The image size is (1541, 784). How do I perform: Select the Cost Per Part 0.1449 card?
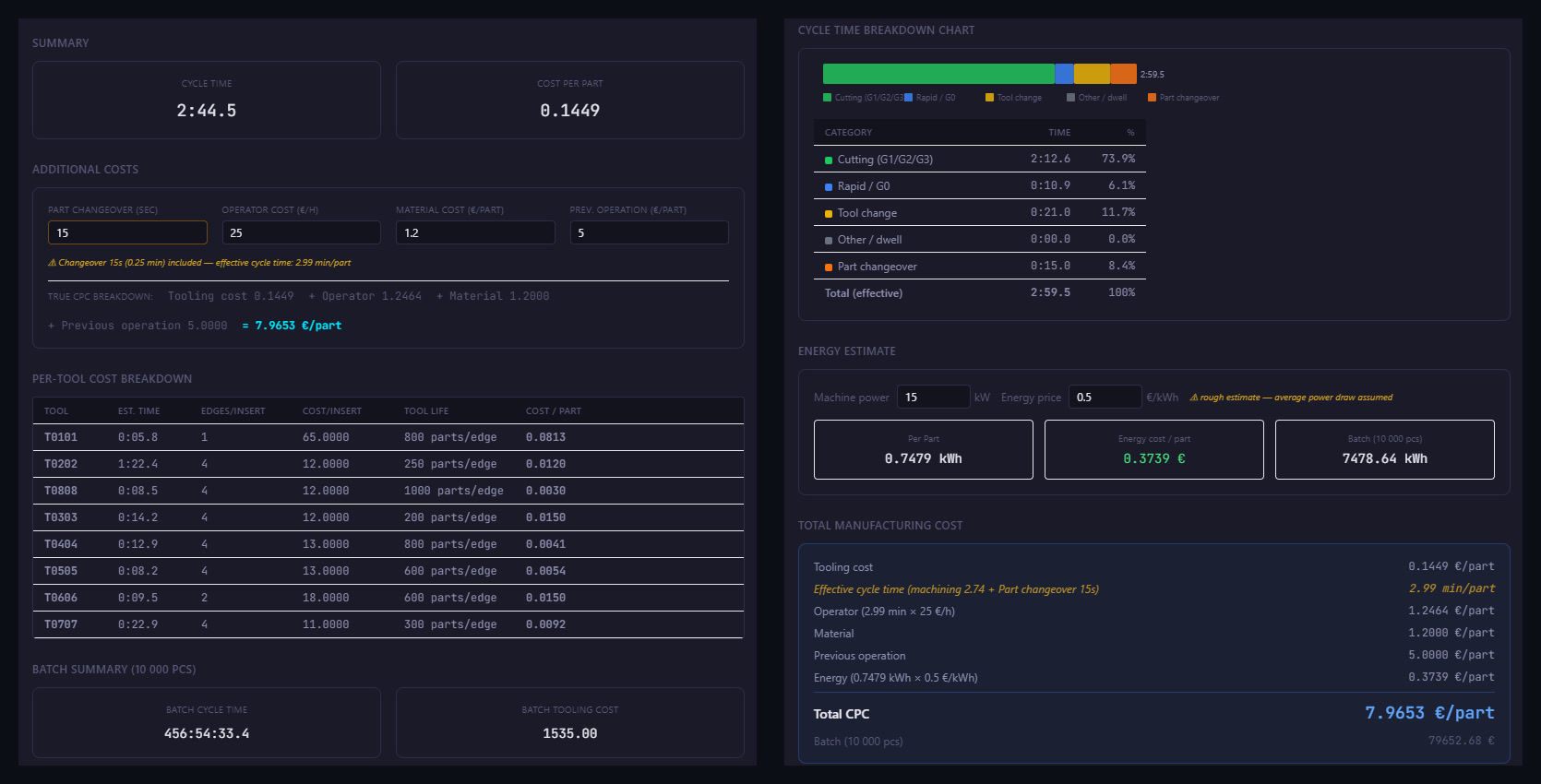(570, 100)
